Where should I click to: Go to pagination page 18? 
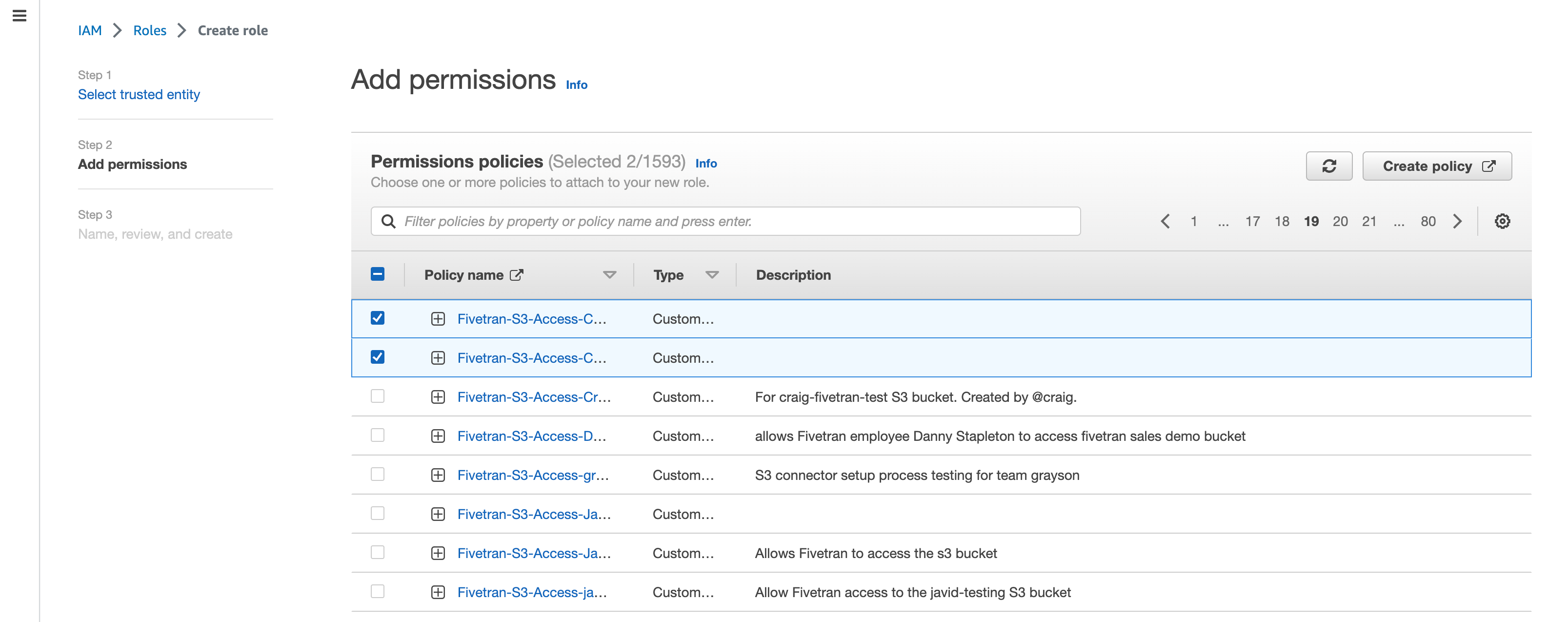click(1281, 221)
